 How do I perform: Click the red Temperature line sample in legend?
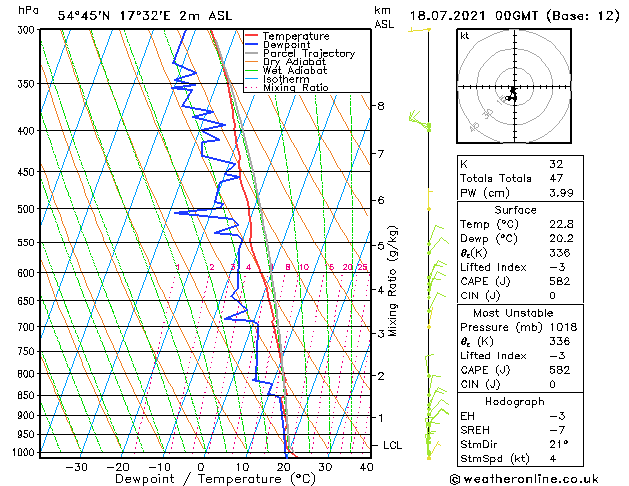pos(251,36)
